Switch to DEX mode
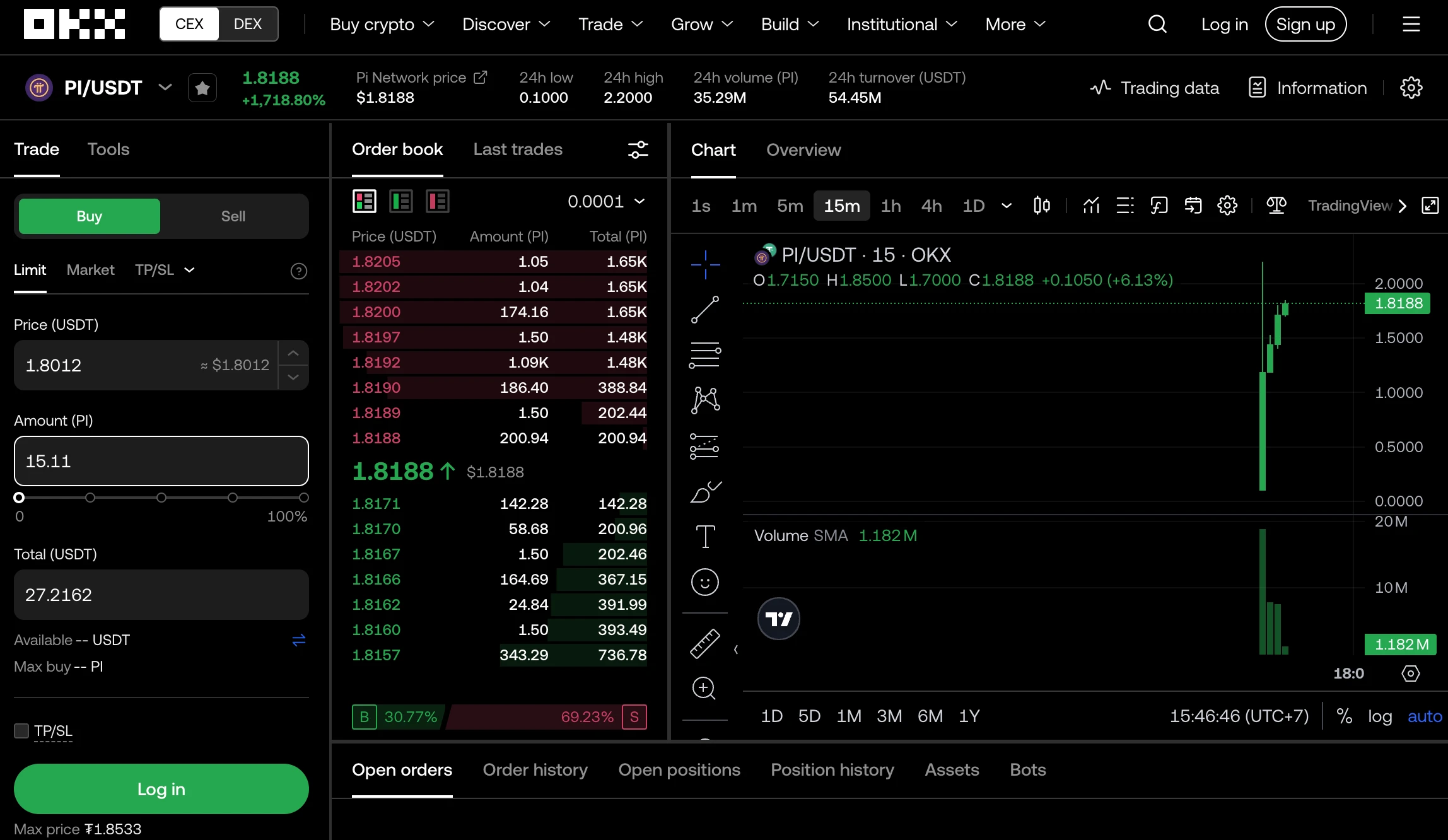Screen dimensions: 1448x840 pos(248,24)
